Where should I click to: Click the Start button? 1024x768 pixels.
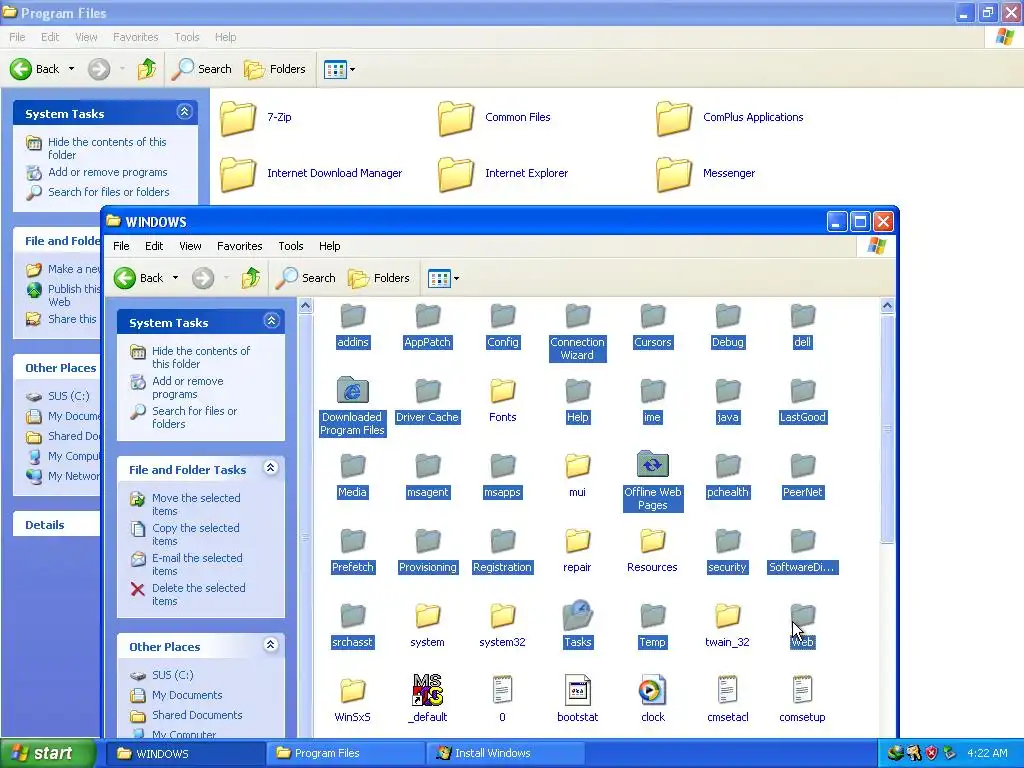tap(48, 754)
